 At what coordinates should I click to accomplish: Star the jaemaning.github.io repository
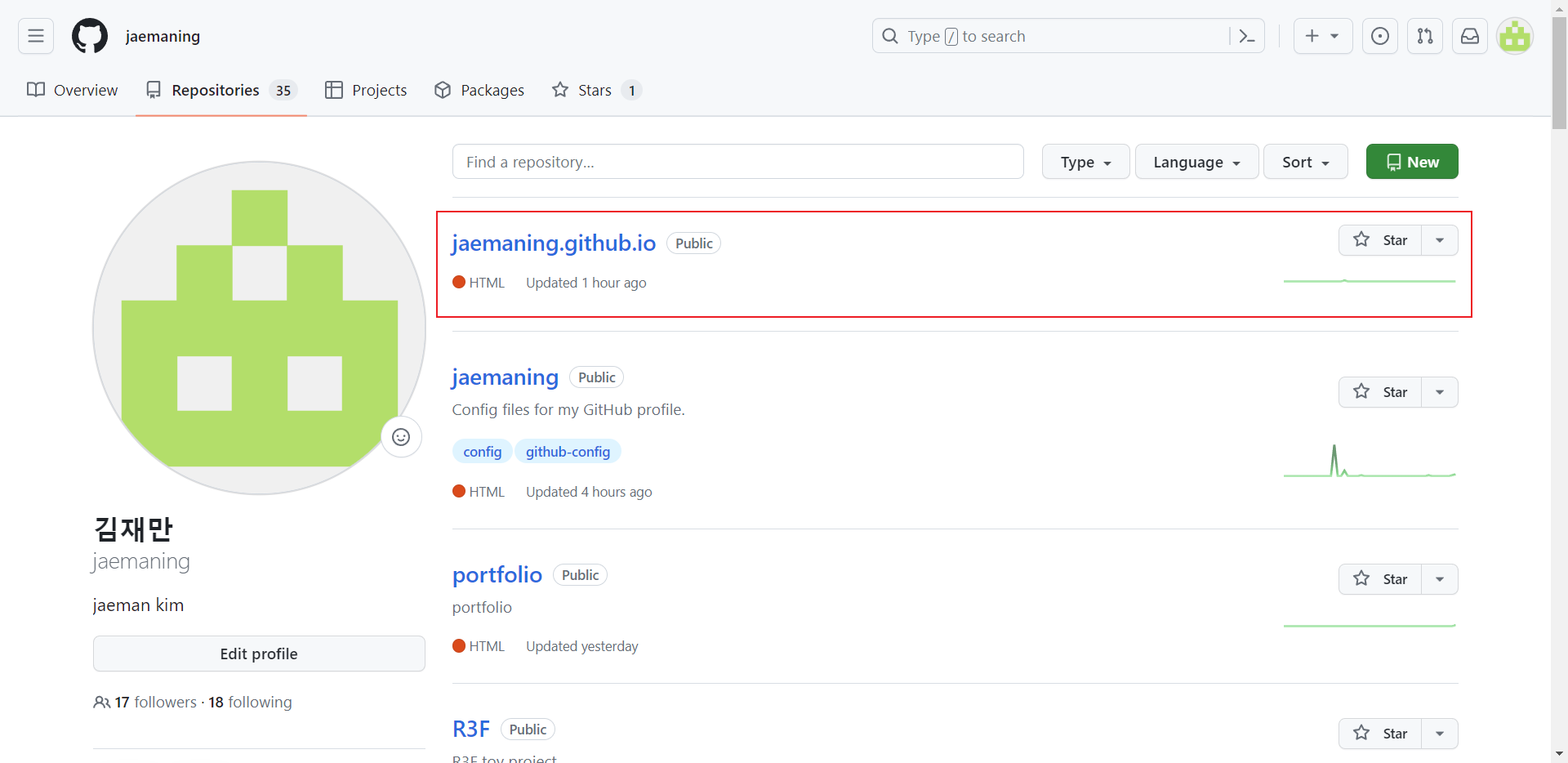[1380, 240]
